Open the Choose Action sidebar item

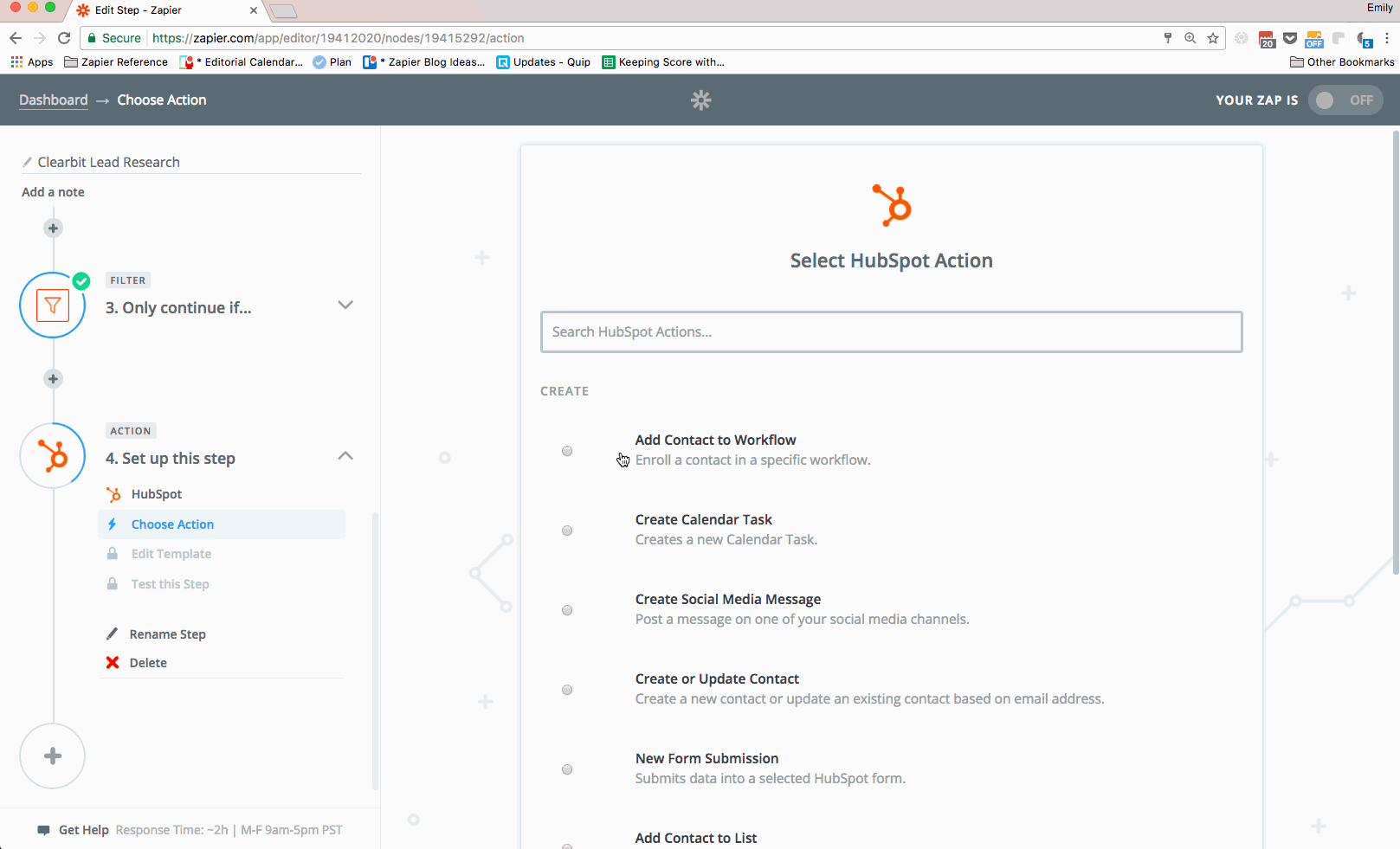[x=222, y=524]
